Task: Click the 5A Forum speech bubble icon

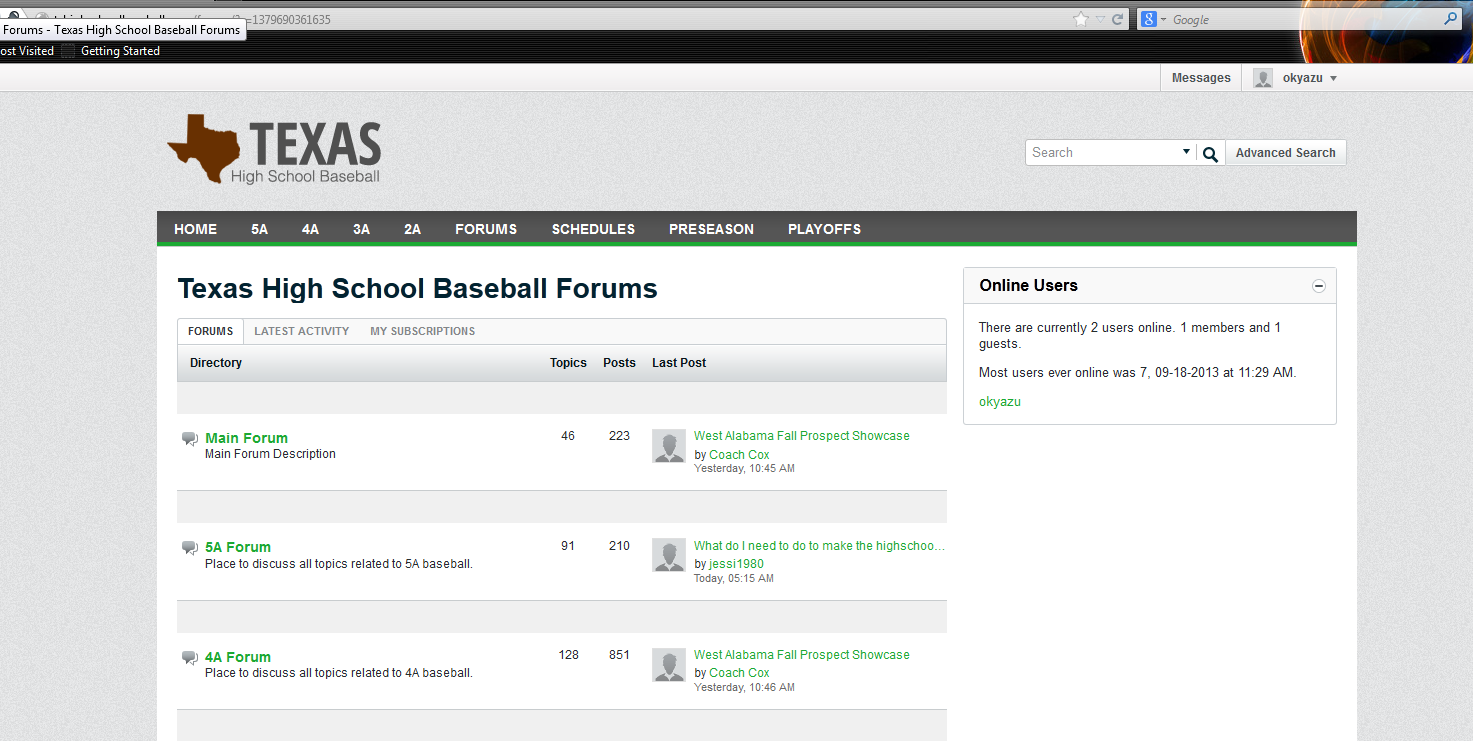Action: [189, 546]
